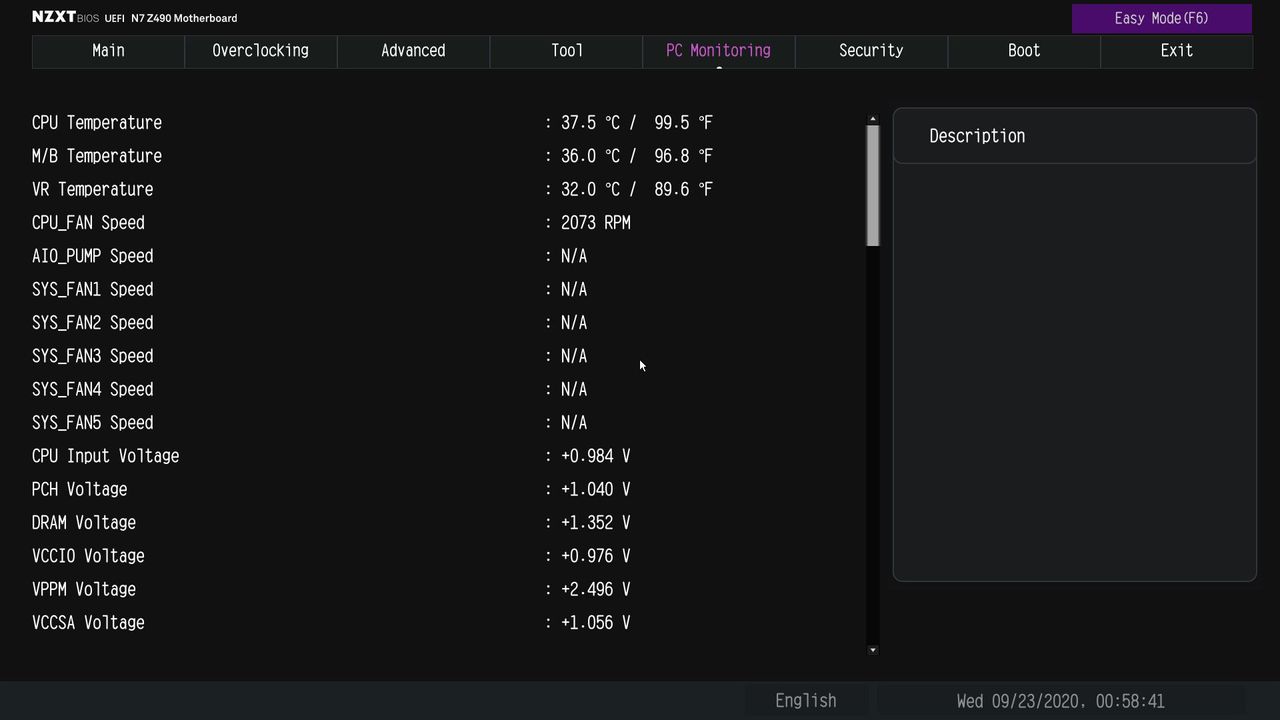The width and height of the screenshot is (1280, 720).
Task: Click the scrollbar down arrow
Action: 873,650
